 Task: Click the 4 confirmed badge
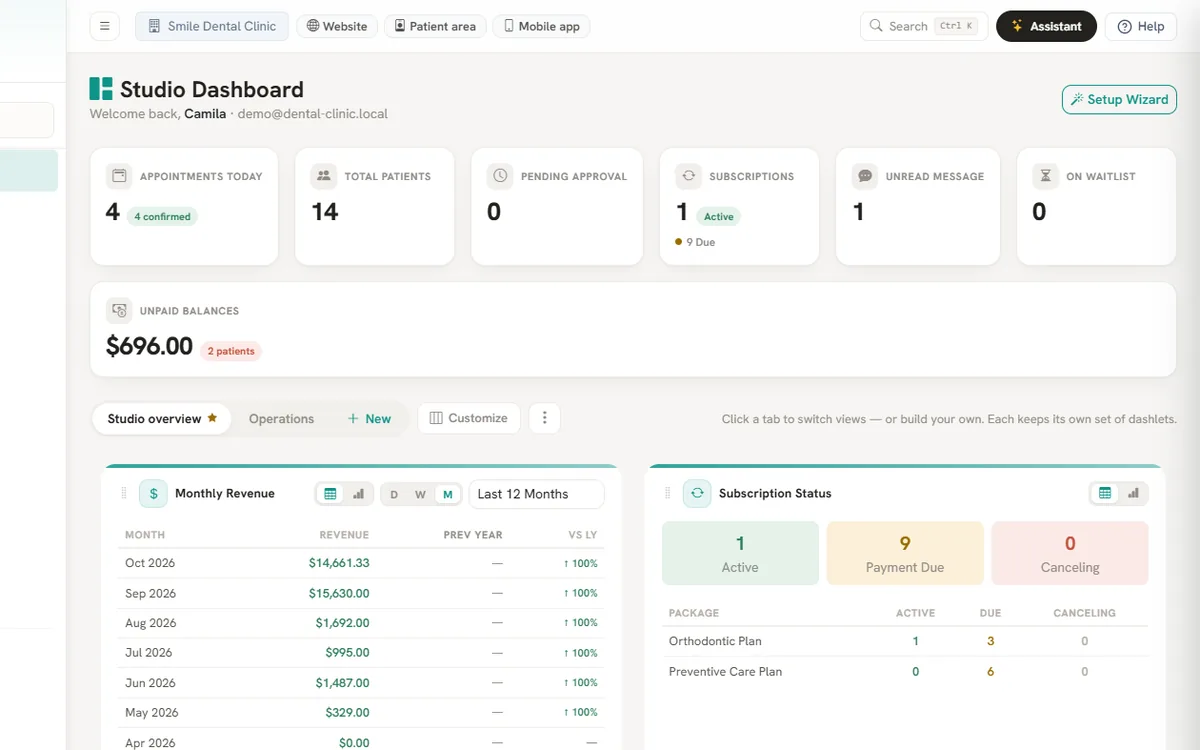(x=162, y=216)
